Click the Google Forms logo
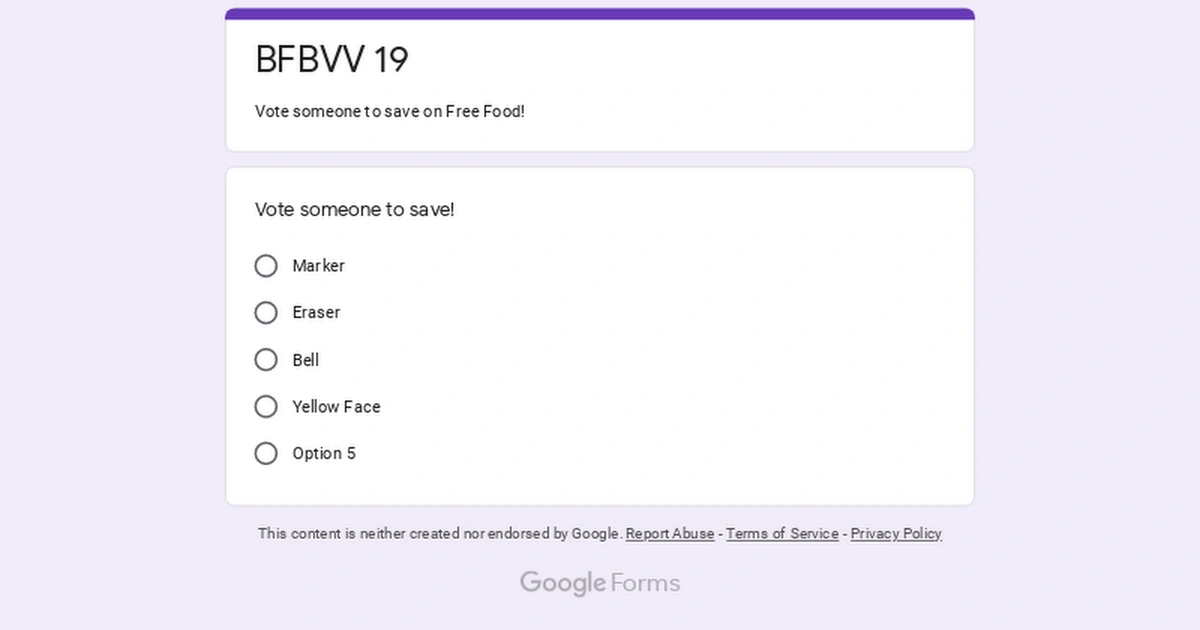The height and width of the screenshot is (630, 1200). (x=599, y=582)
